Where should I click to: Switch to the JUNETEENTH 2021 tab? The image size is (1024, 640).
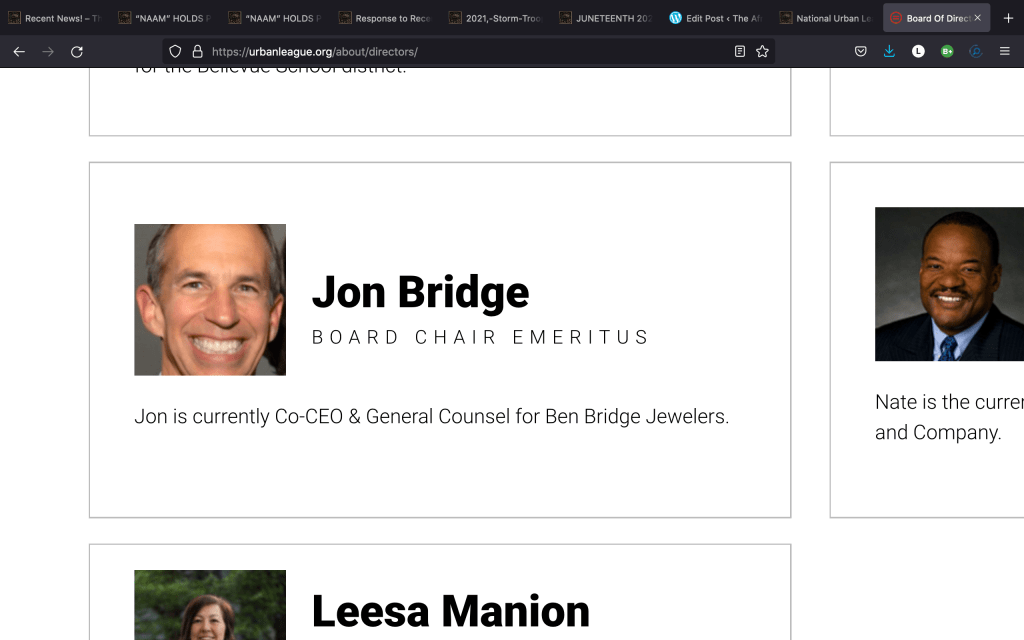tap(607, 18)
